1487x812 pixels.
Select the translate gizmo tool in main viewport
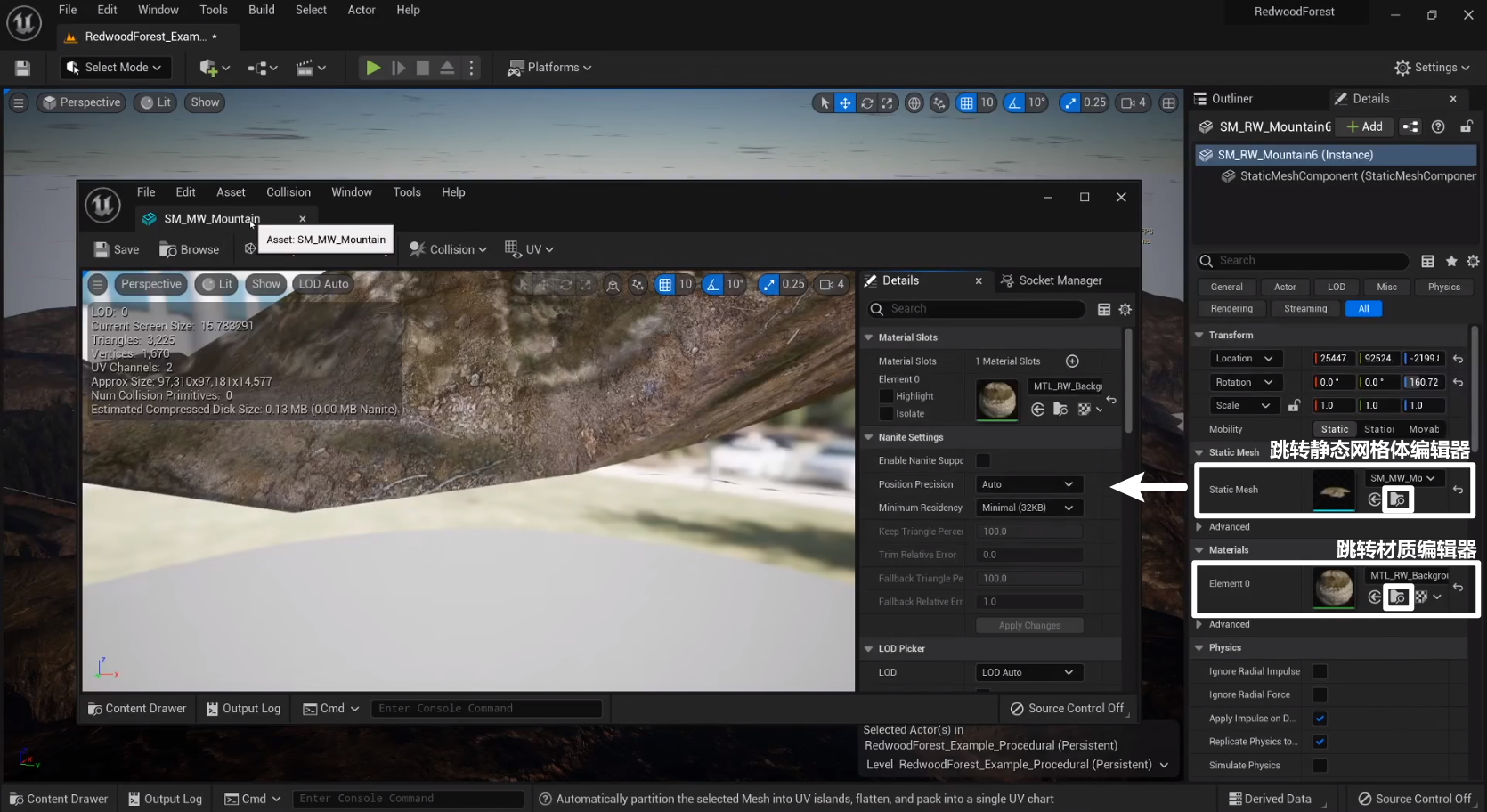(845, 103)
